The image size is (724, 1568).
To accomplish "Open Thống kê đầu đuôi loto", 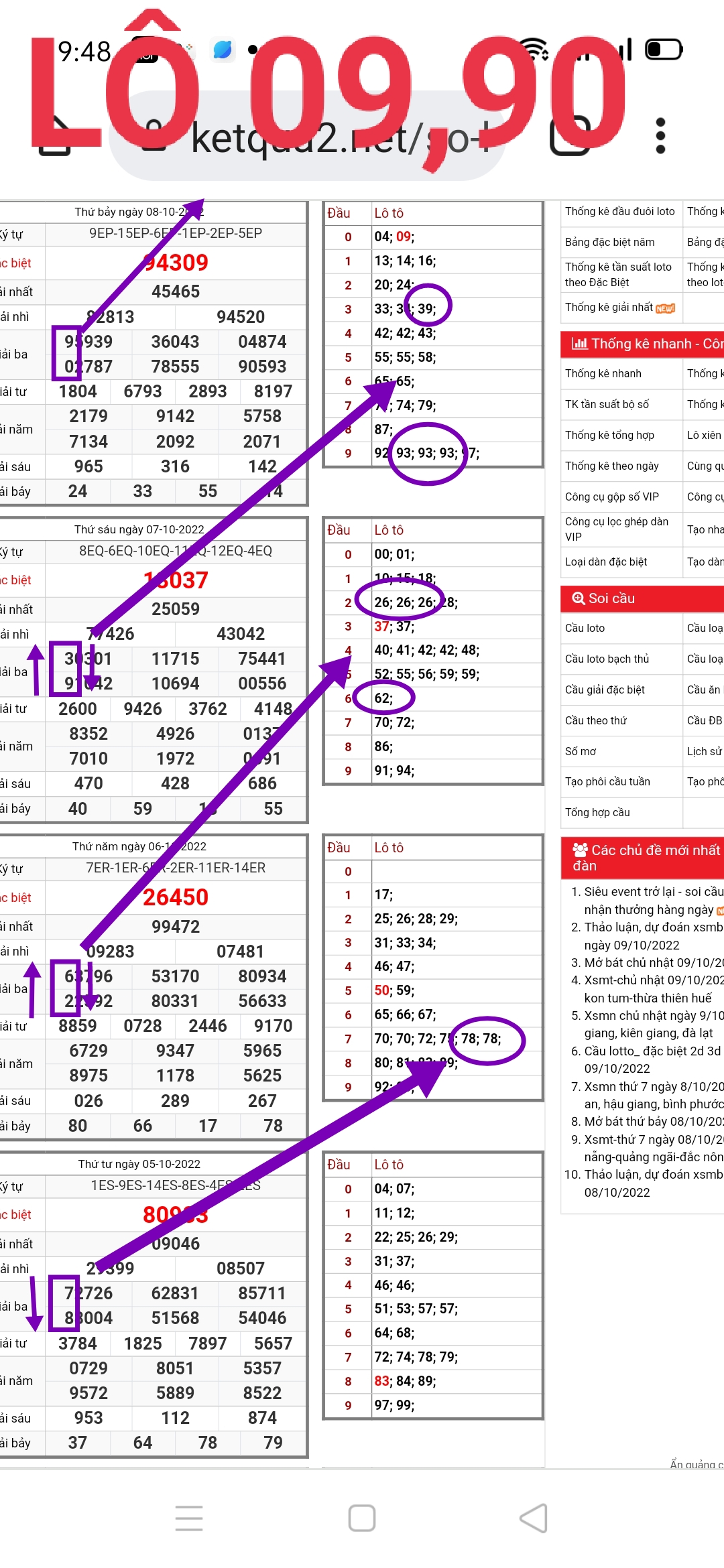I will [x=619, y=212].
